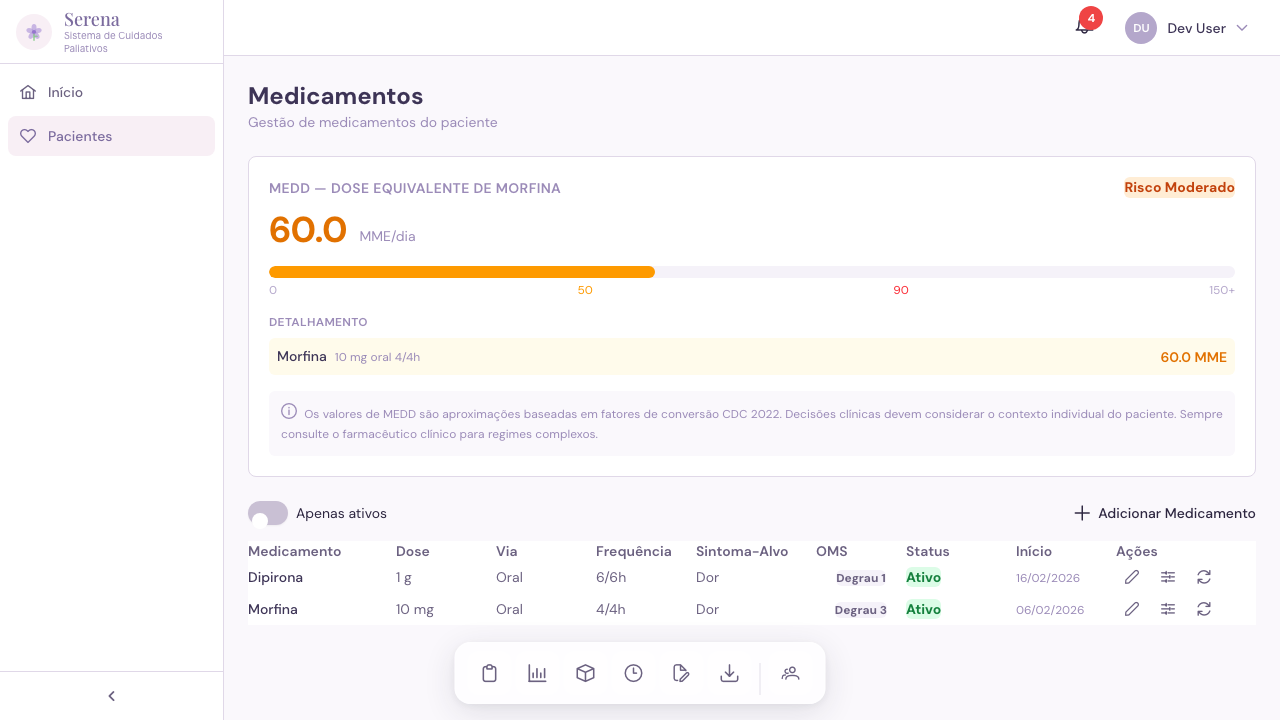Click the download icon in the bottom dock
The width and height of the screenshot is (1280, 720).
729,673
